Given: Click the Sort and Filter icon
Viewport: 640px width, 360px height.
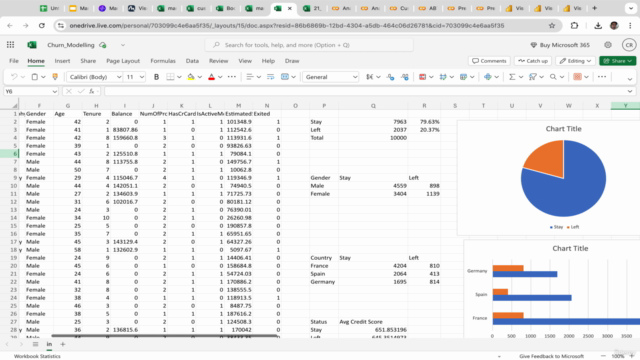Looking at the screenshot, I should (x=533, y=77).
